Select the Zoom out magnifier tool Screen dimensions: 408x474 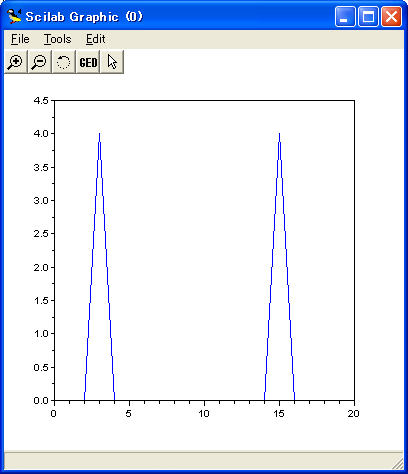coord(40,62)
